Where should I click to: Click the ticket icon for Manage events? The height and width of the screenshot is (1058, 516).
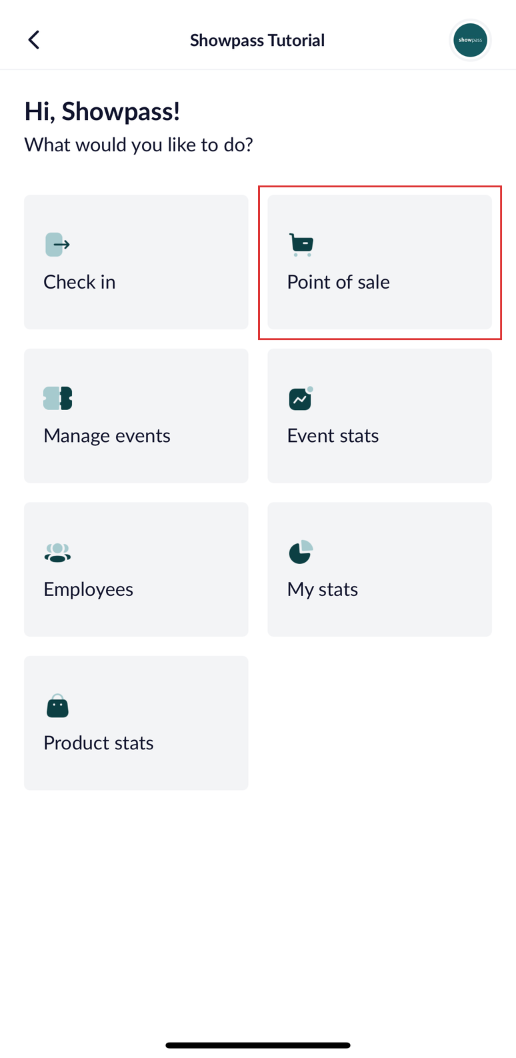click(x=57, y=398)
